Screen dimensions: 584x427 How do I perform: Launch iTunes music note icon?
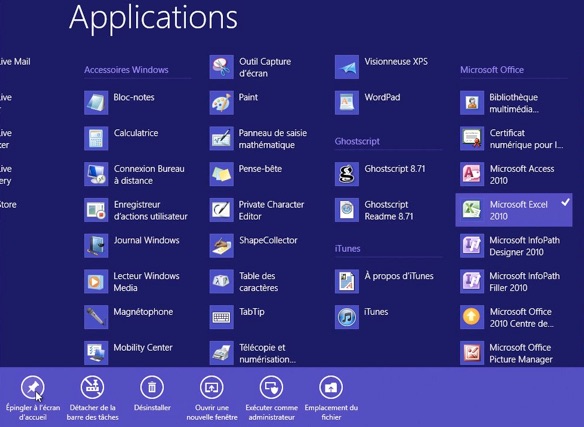coord(347,317)
